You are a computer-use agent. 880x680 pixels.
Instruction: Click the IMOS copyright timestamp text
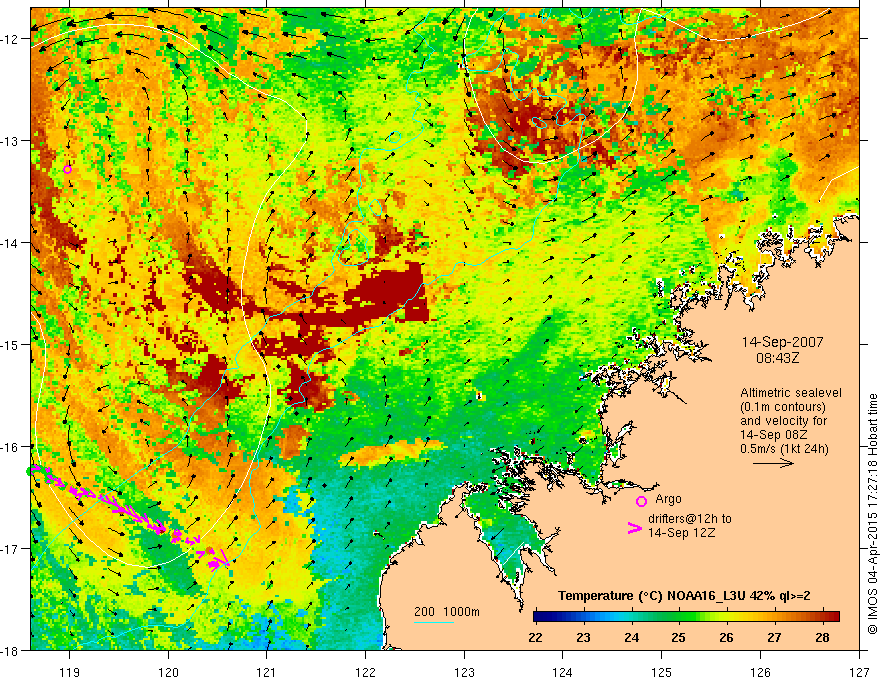click(x=872, y=514)
